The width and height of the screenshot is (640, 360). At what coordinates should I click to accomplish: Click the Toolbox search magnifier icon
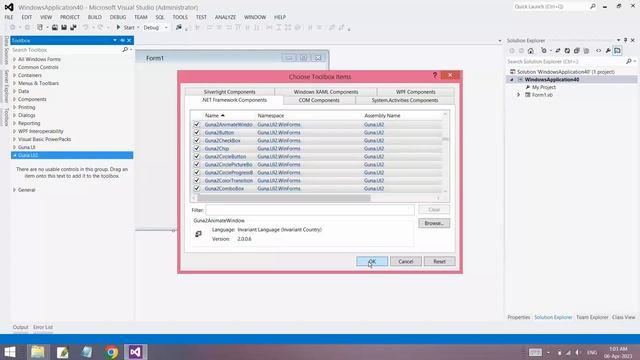(x=125, y=49)
